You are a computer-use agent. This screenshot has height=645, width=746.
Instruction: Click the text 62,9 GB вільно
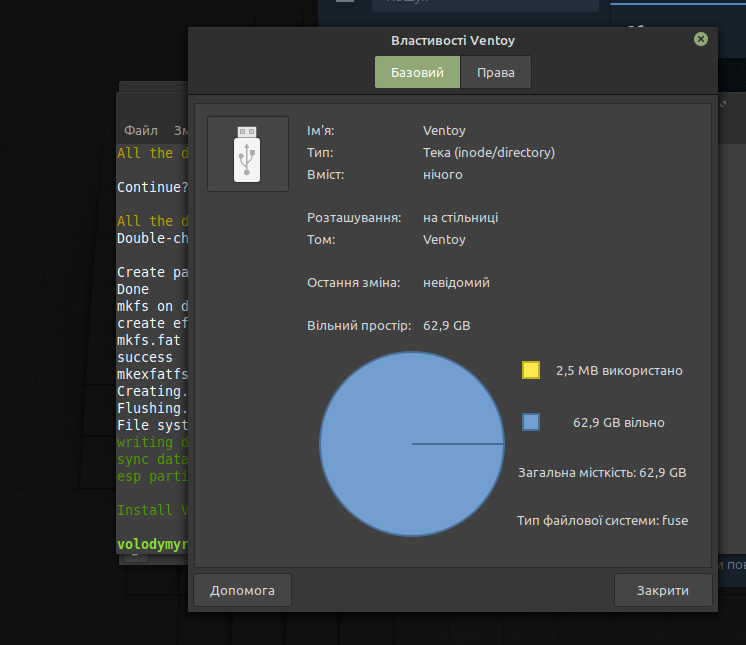619,422
